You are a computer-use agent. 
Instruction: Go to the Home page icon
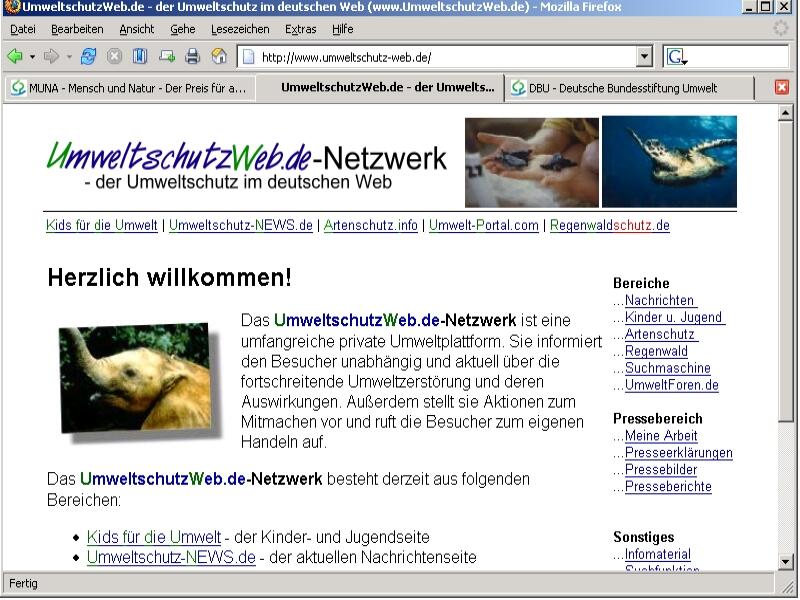pos(219,57)
